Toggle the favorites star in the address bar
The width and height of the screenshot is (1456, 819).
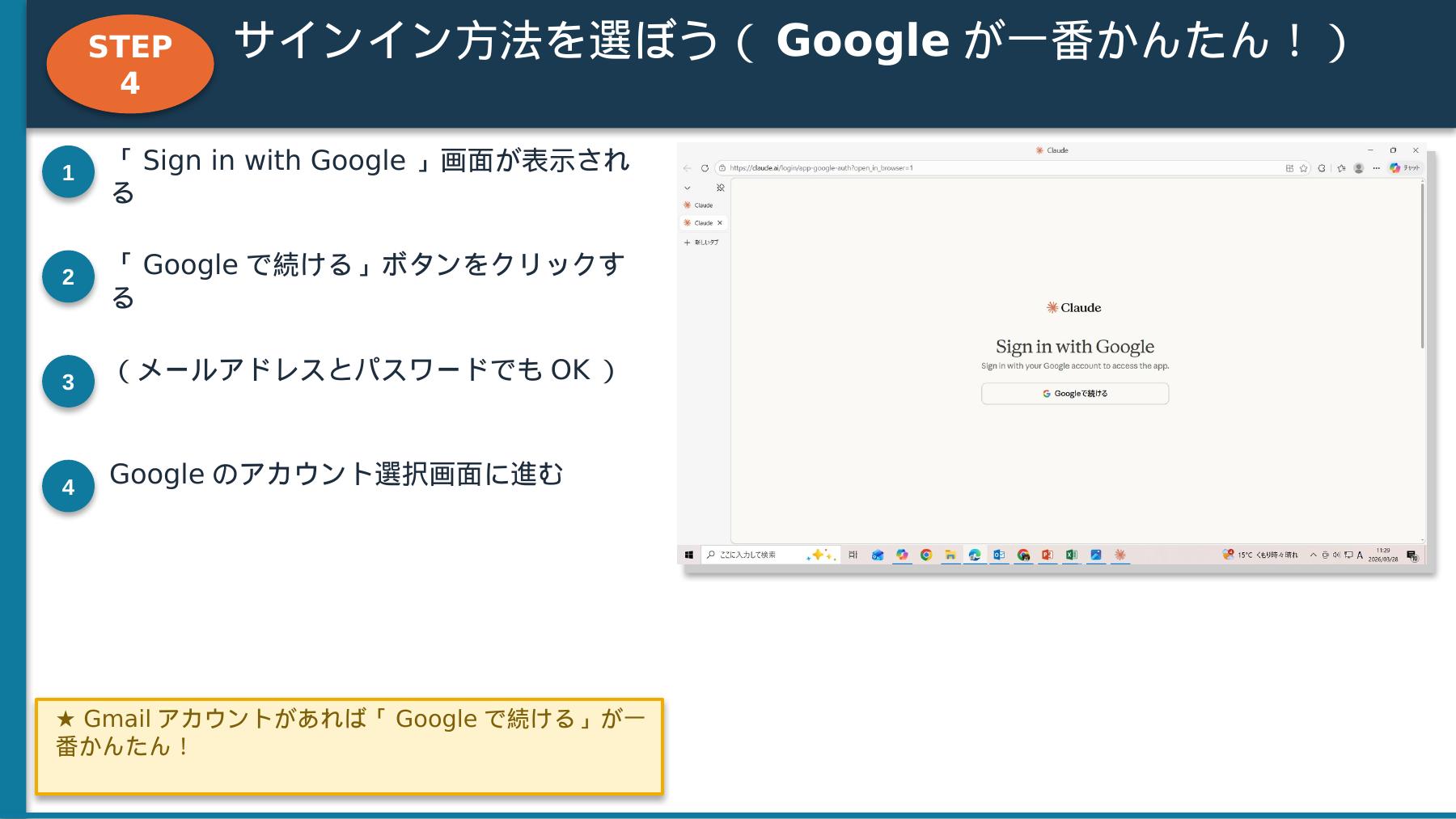coord(1303,167)
